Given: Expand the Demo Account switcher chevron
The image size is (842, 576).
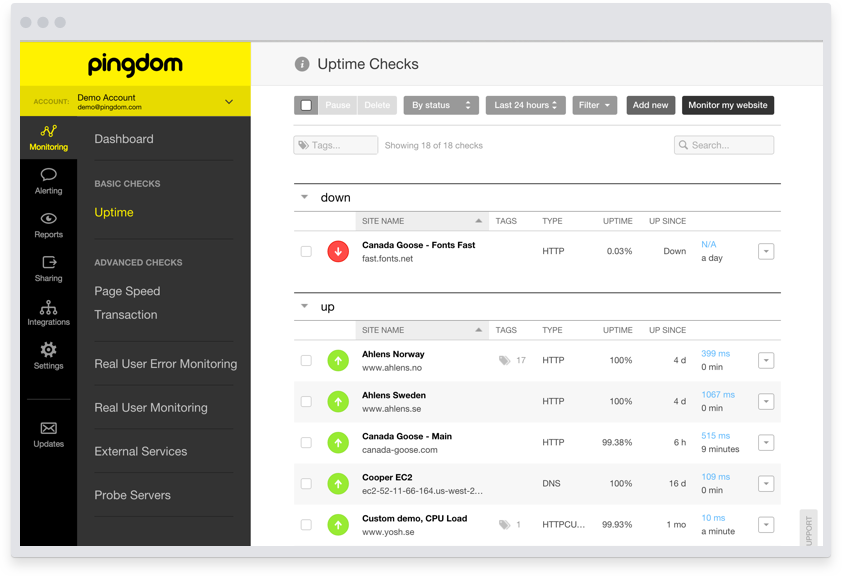Looking at the screenshot, I should click(x=229, y=101).
